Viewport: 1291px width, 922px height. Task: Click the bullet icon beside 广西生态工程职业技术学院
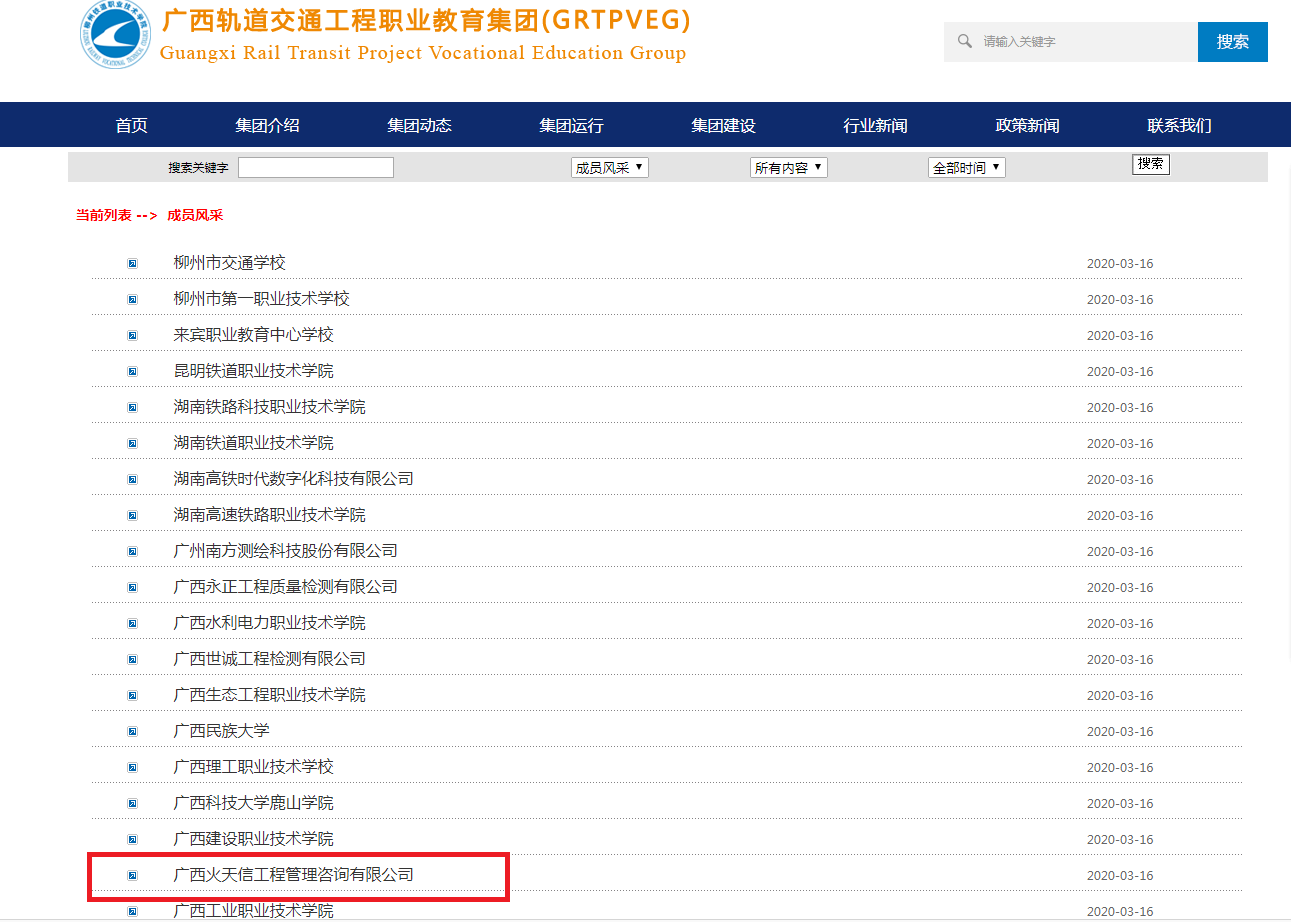132,695
